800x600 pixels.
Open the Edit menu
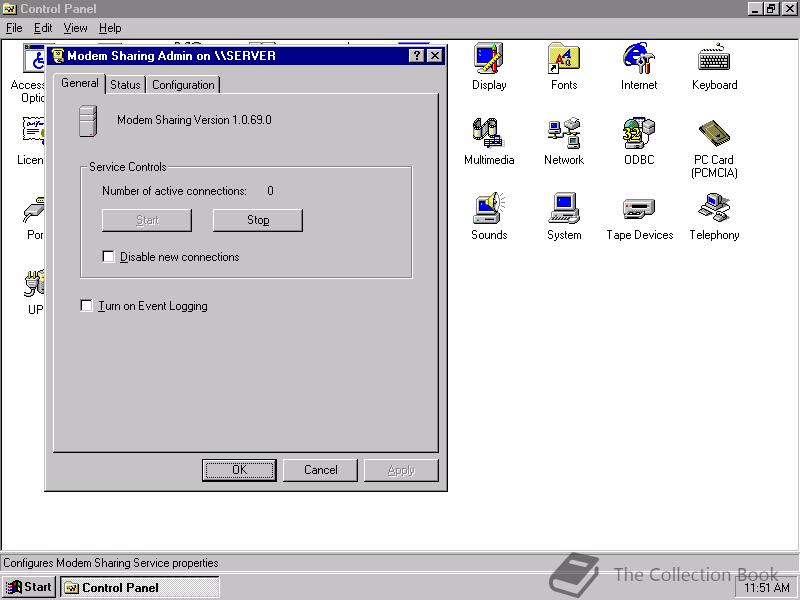point(43,28)
